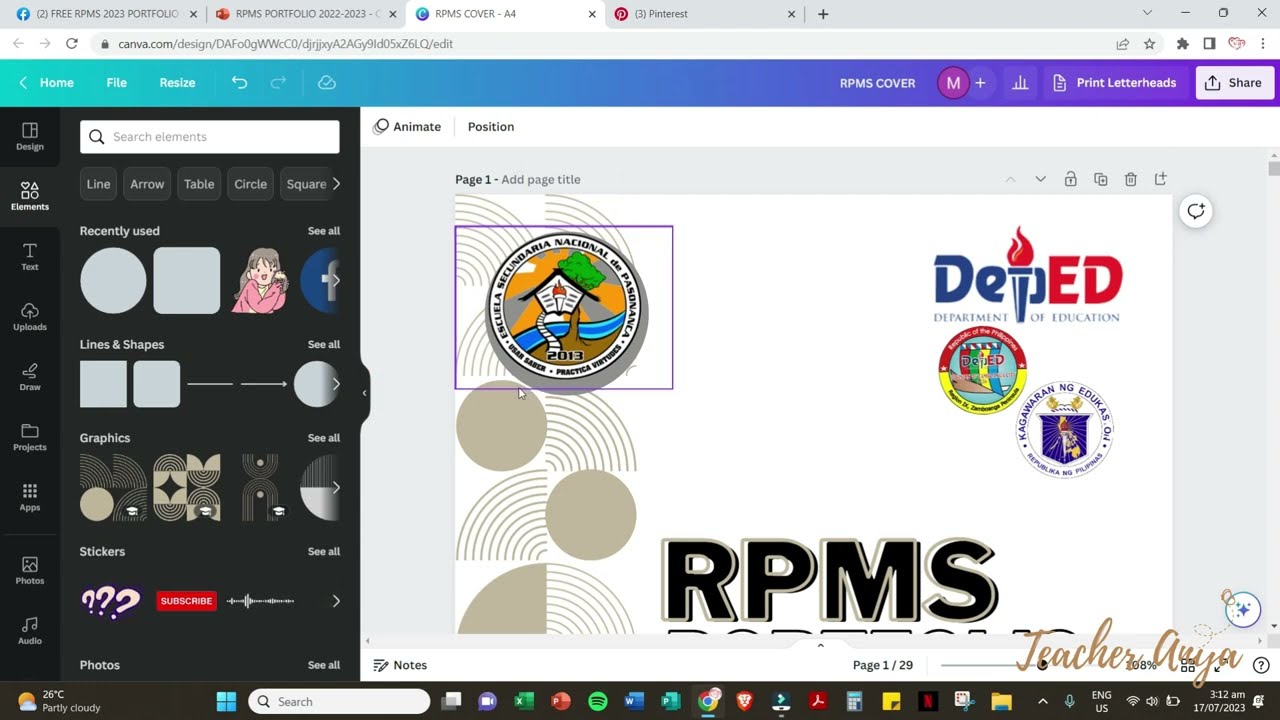Open the File menu

pos(117,83)
